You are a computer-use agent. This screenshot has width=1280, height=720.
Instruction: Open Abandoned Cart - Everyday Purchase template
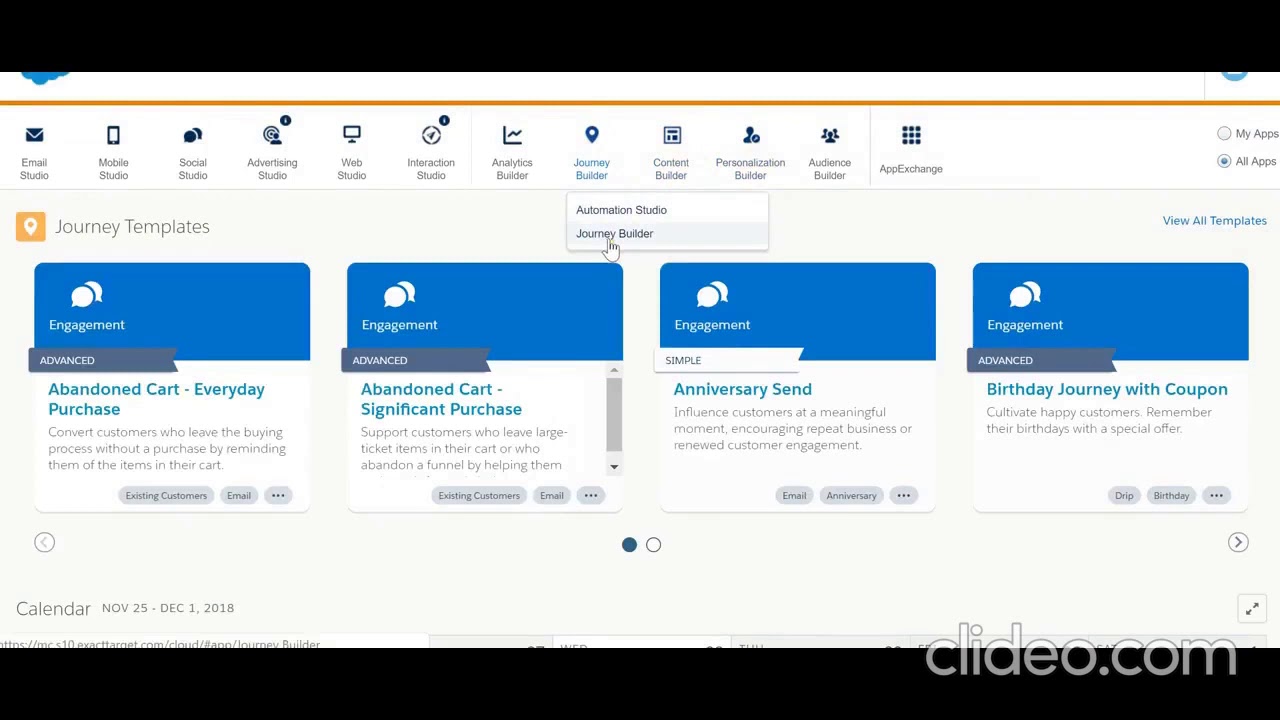click(x=156, y=399)
